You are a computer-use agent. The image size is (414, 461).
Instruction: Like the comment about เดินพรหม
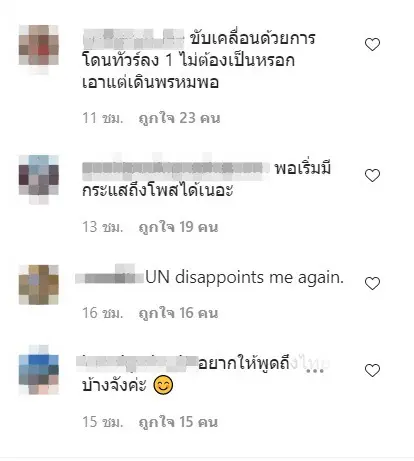coord(372,44)
